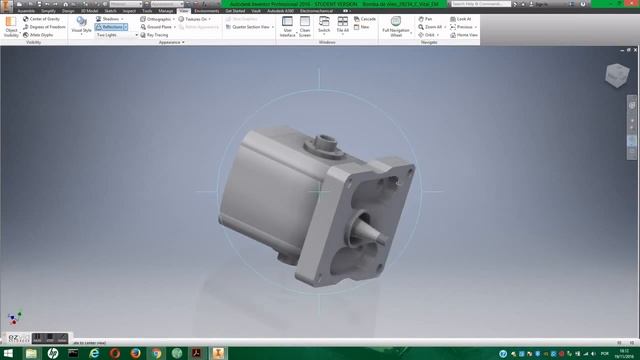Select Orbit tool
Screen dimensions: 640x360
tap(427, 35)
